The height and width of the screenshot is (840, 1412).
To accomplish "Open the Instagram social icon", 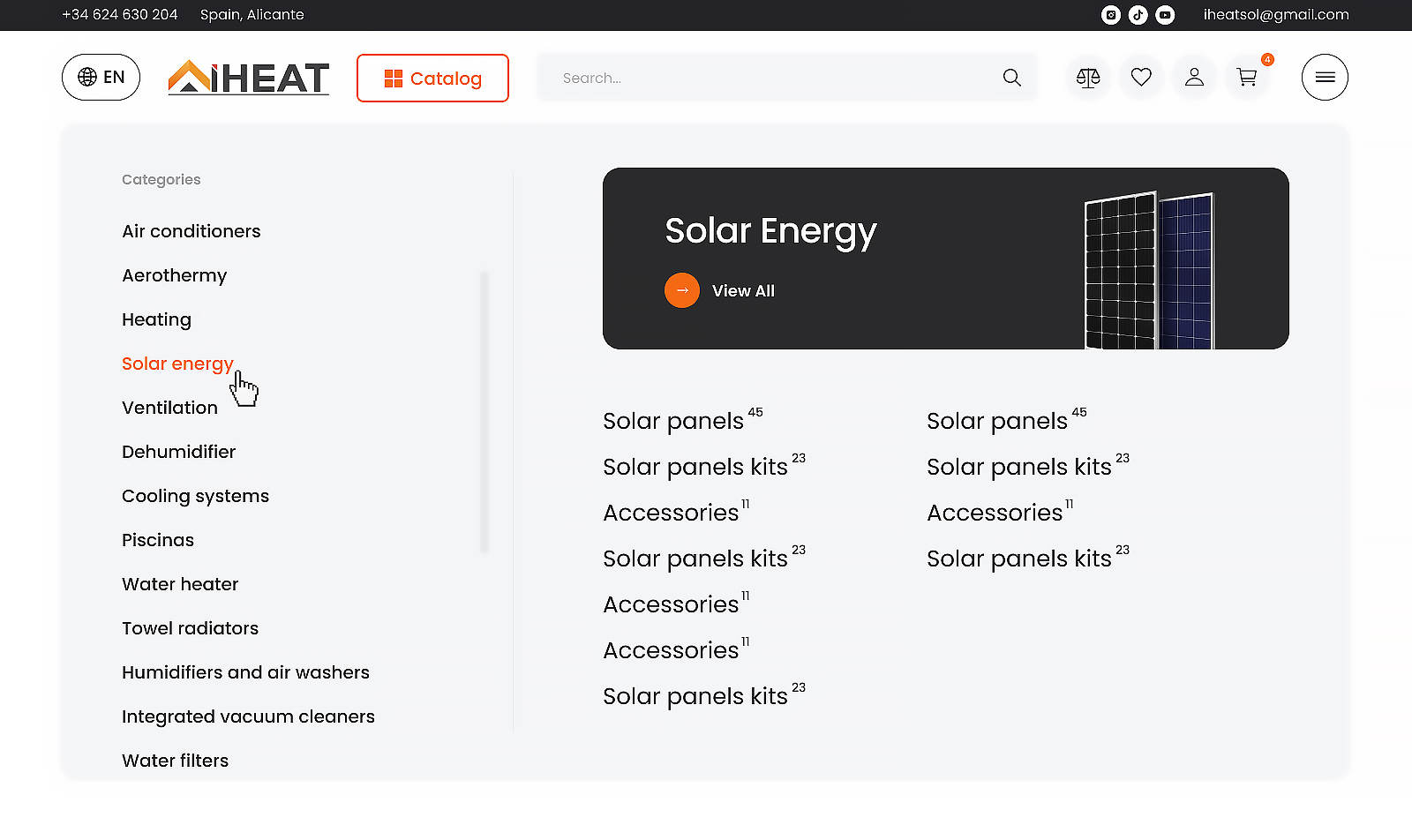I will coord(1111,15).
